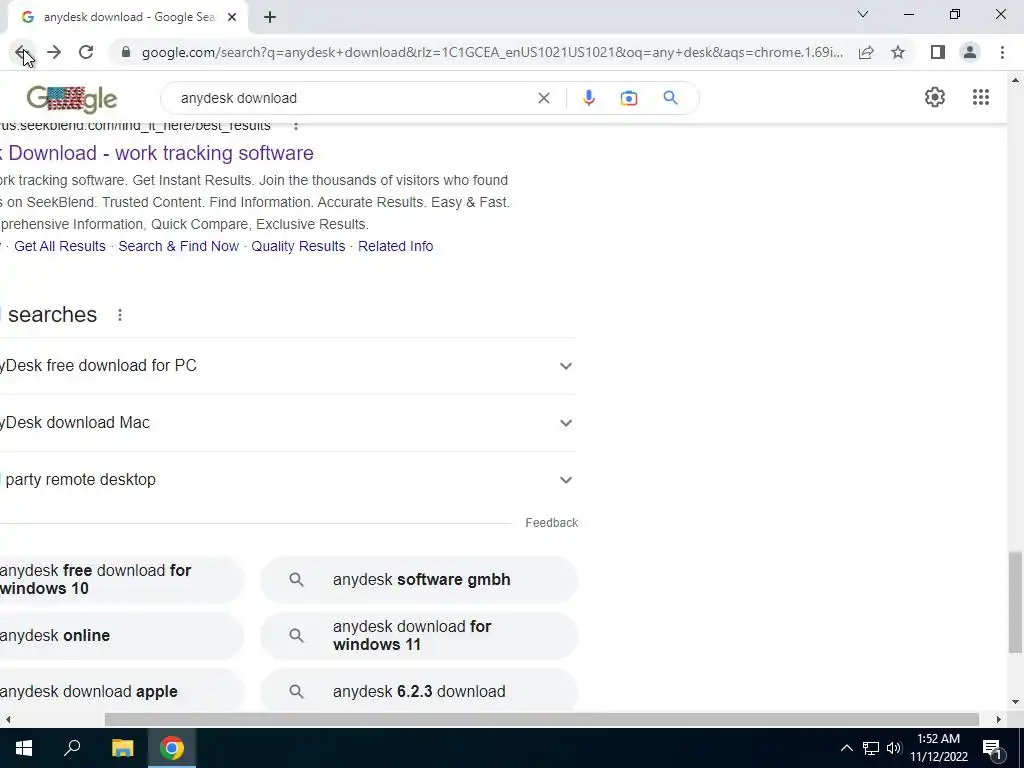Search by image with camera icon

(629, 98)
